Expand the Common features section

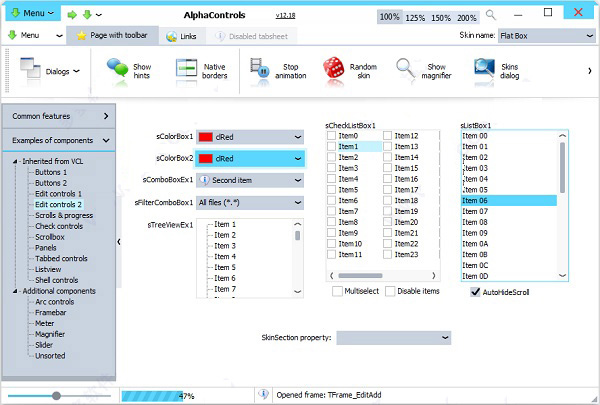59,116
